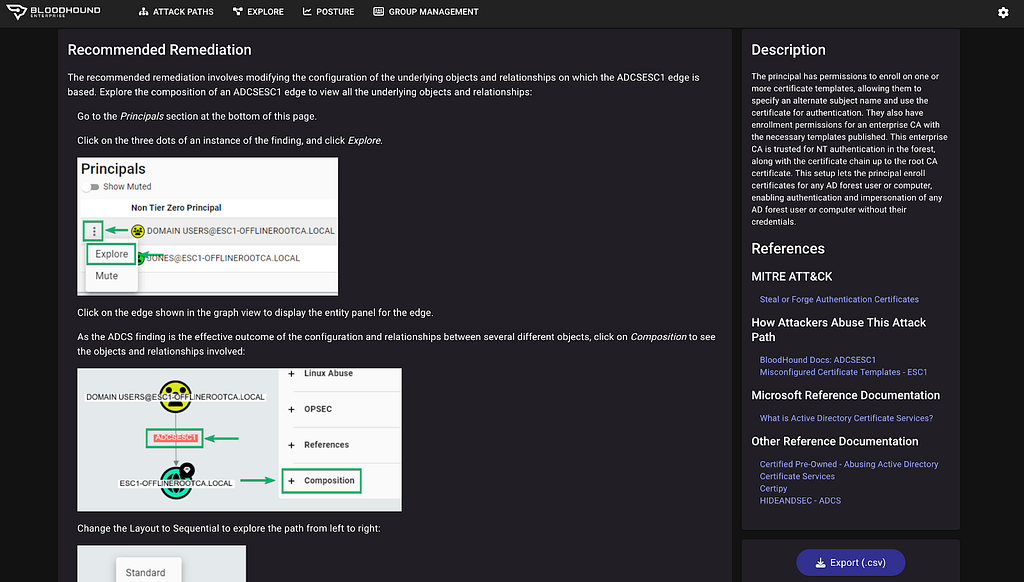This screenshot has height=582, width=1024.
Task: Export findings as .csv
Action: 850,562
